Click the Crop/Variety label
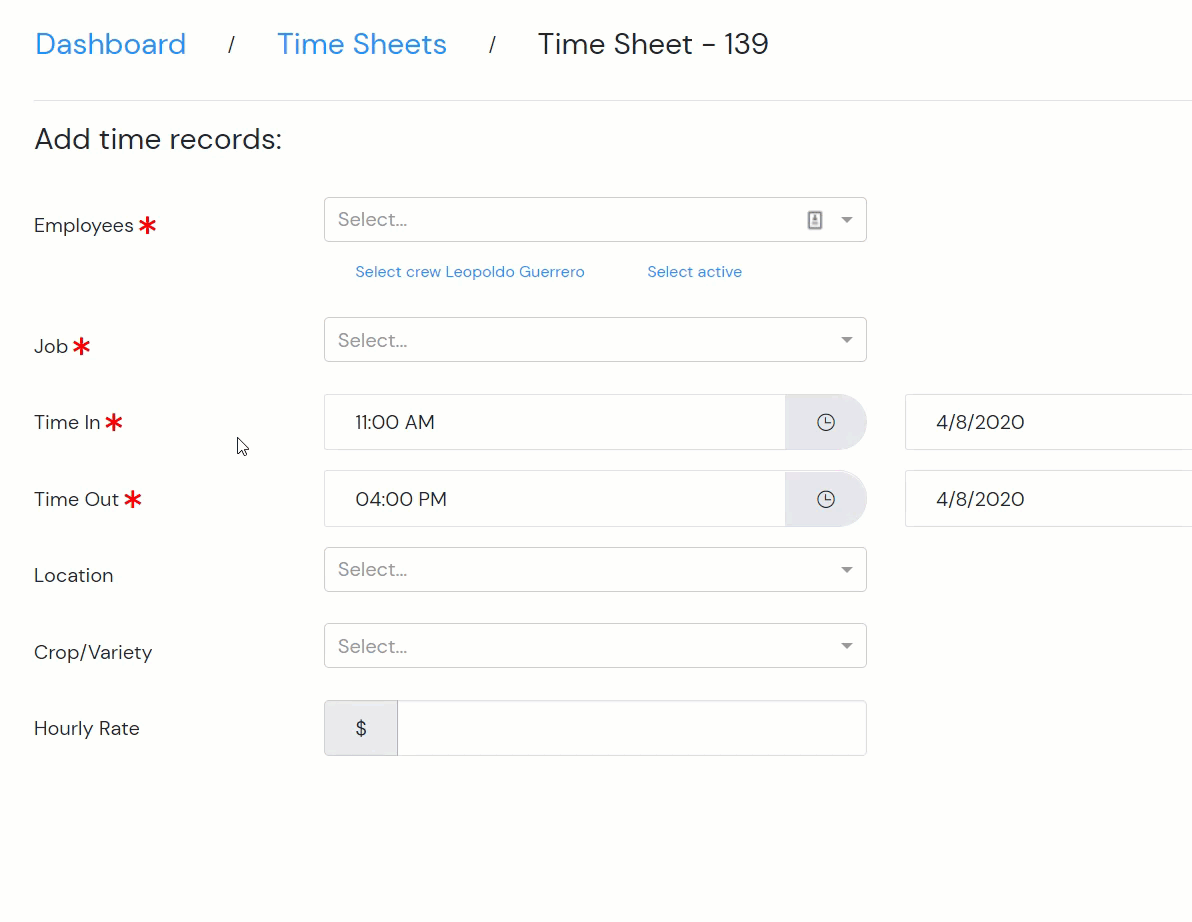Image resolution: width=1192 pixels, height=922 pixels. click(x=93, y=652)
